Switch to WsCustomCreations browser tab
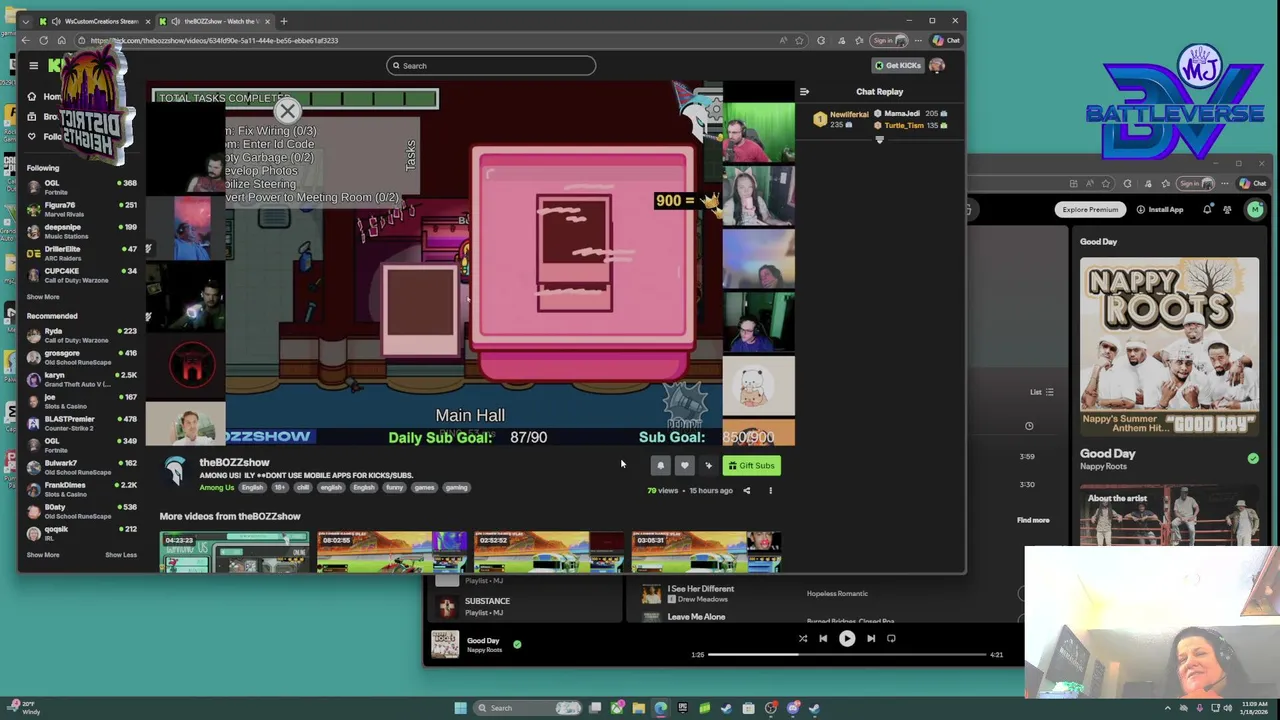This screenshot has width=1280, height=720. (95, 21)
